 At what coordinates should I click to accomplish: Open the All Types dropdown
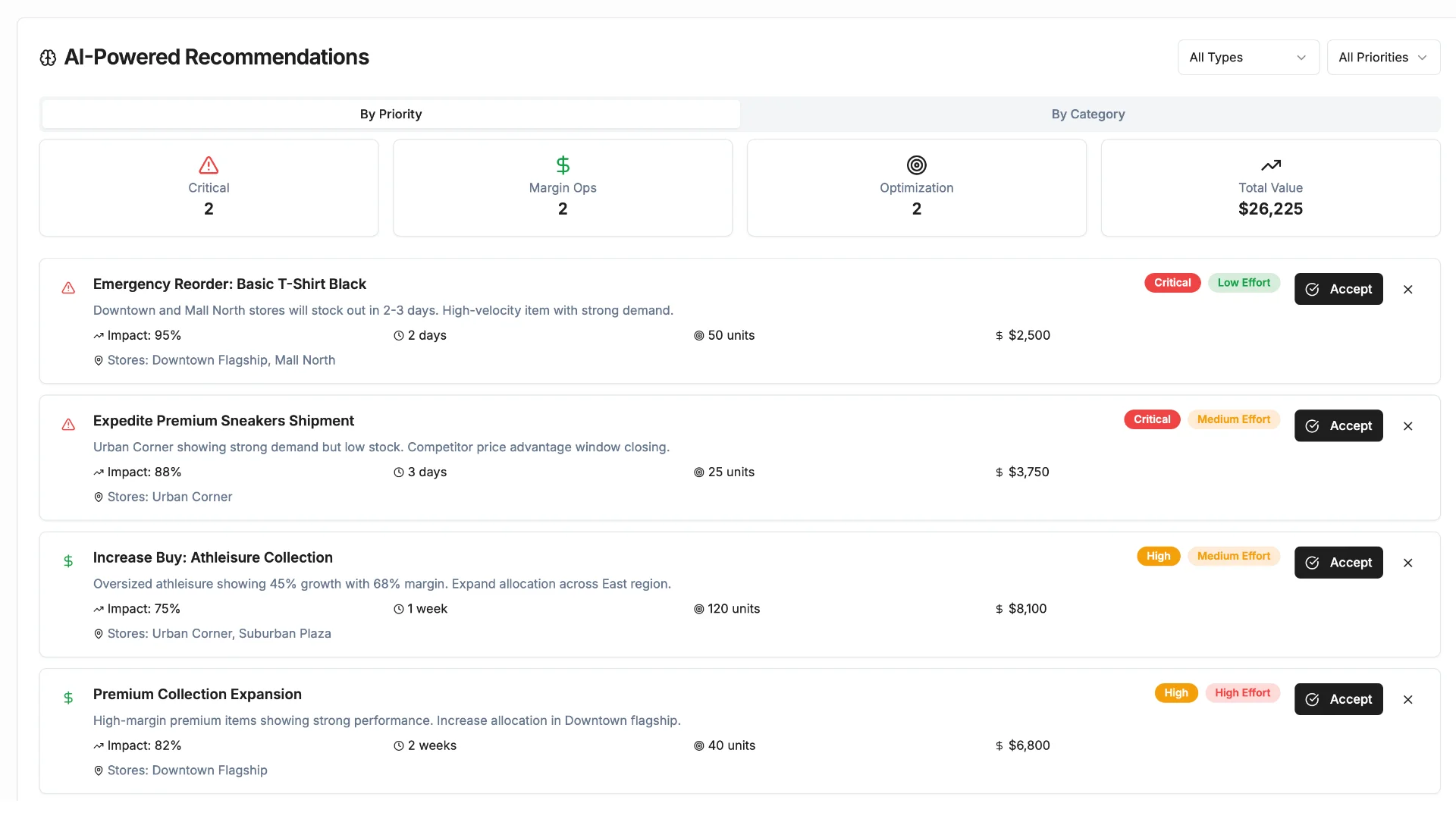(1247, 57)
